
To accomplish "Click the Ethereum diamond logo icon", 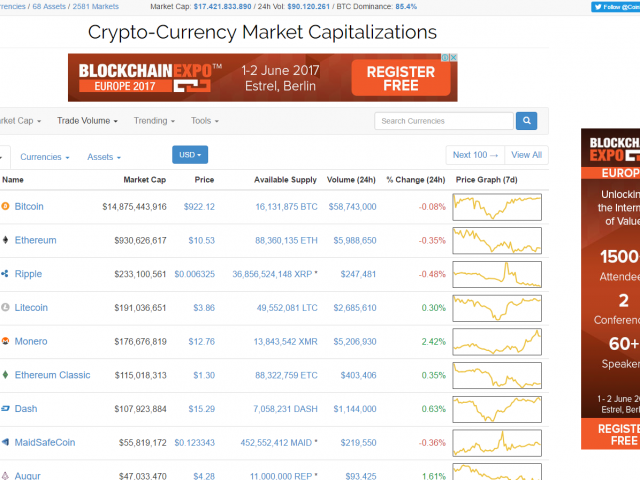I will 5,240.
